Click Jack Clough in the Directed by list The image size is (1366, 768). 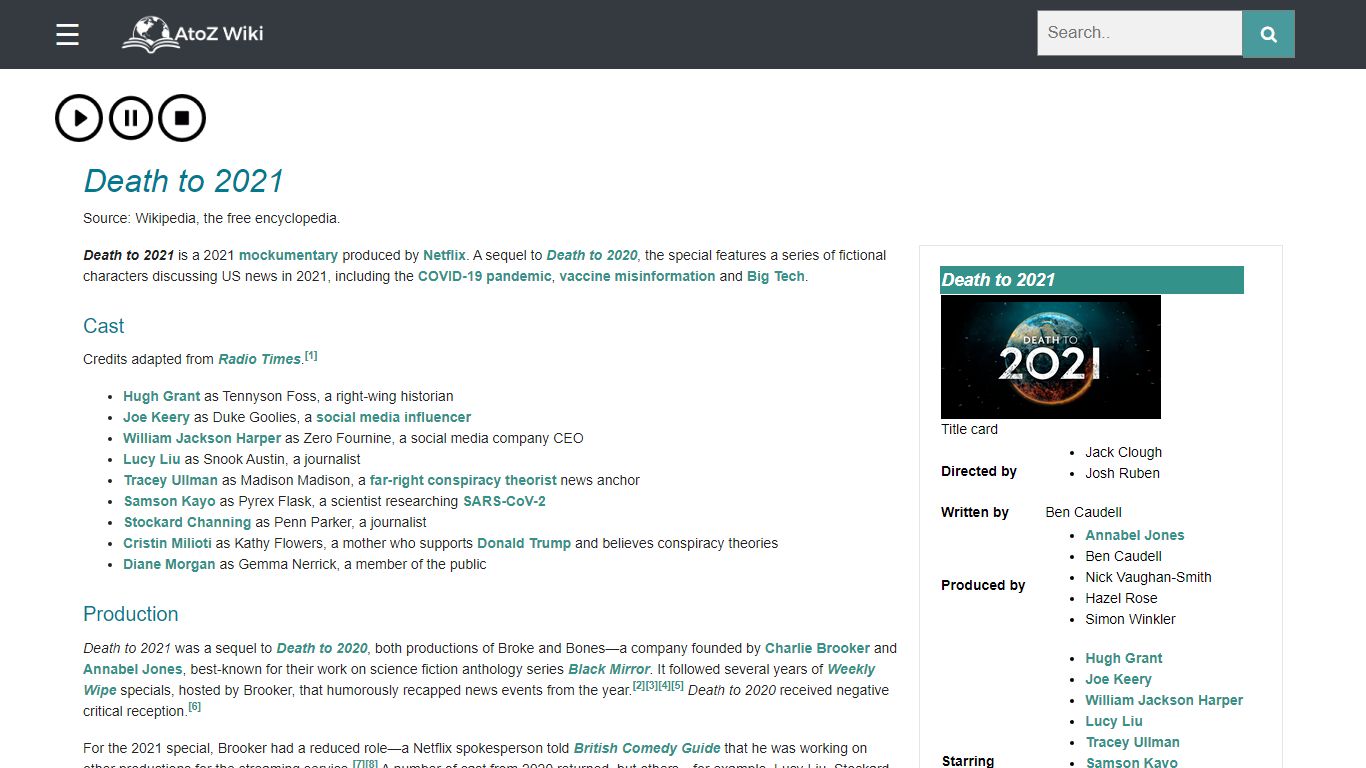(x=1124, y=452)
